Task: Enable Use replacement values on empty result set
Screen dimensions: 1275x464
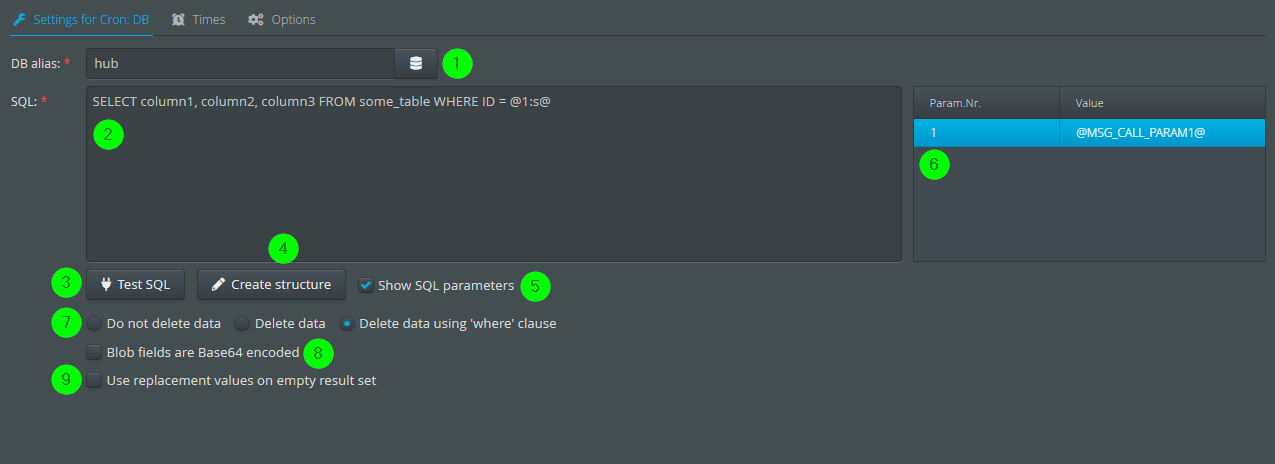Action: tap(93, 380)
